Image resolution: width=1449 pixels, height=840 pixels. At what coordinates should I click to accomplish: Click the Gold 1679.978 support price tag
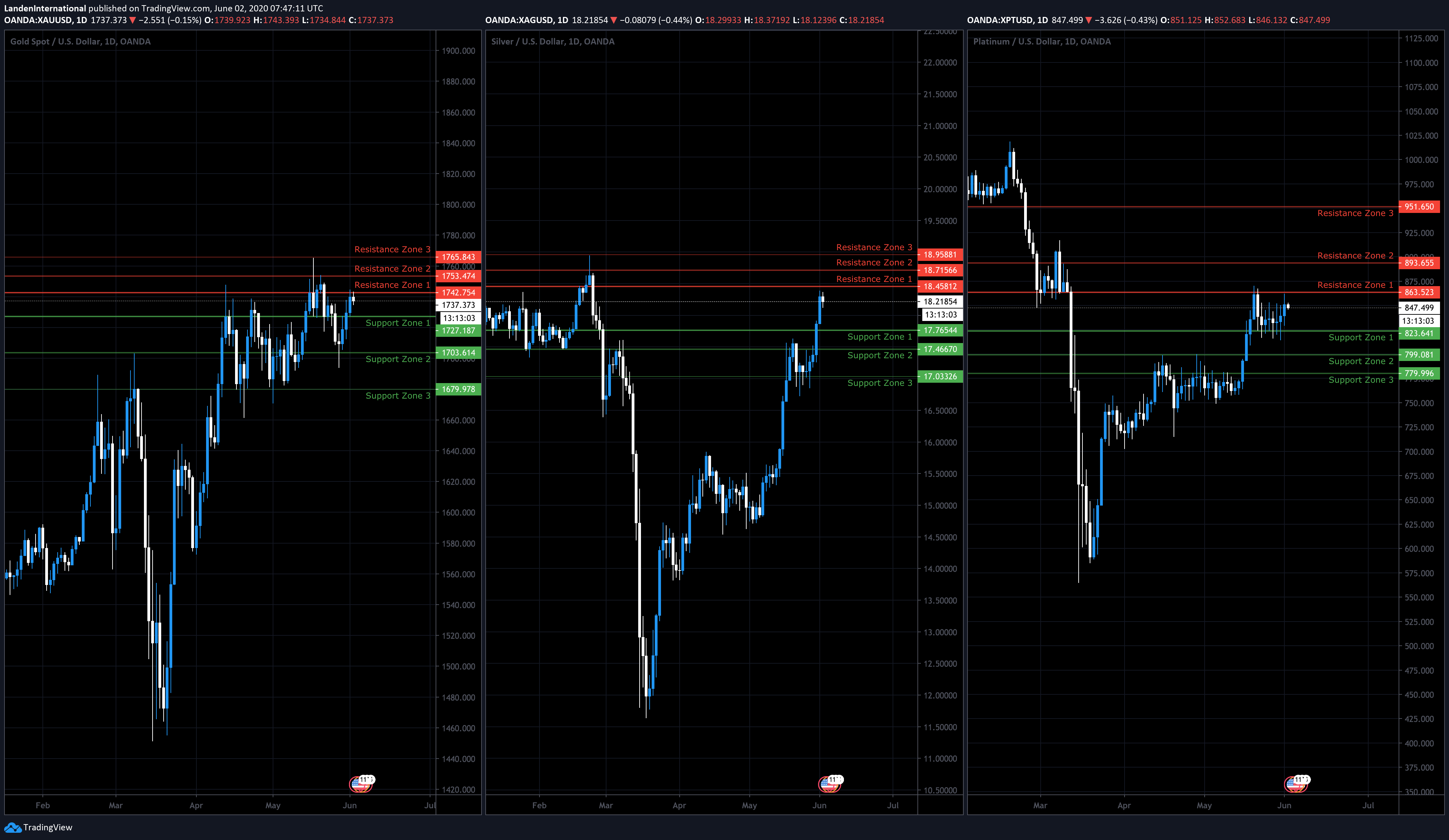click(458, 389)
